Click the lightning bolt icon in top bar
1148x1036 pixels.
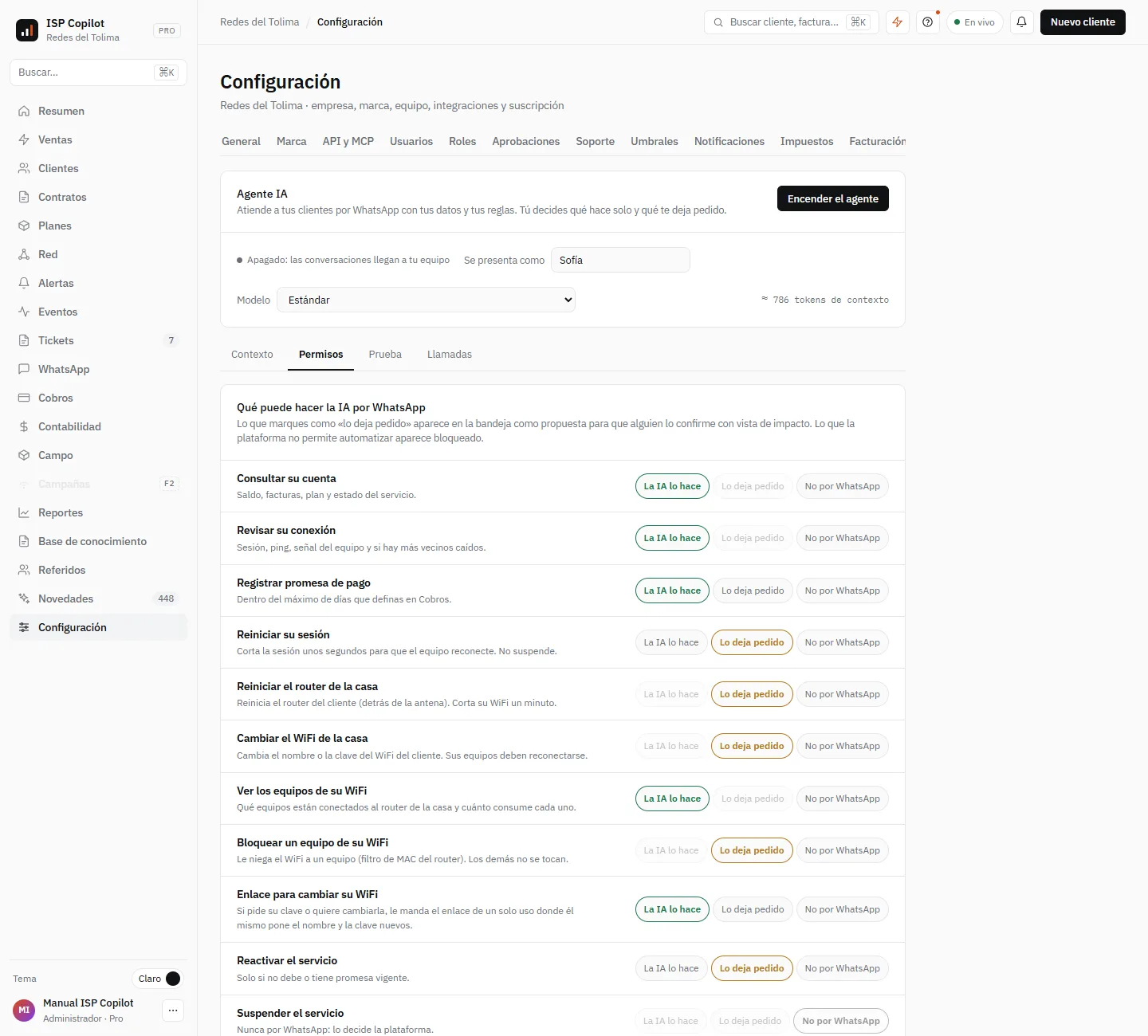click(x=898, y=22)
